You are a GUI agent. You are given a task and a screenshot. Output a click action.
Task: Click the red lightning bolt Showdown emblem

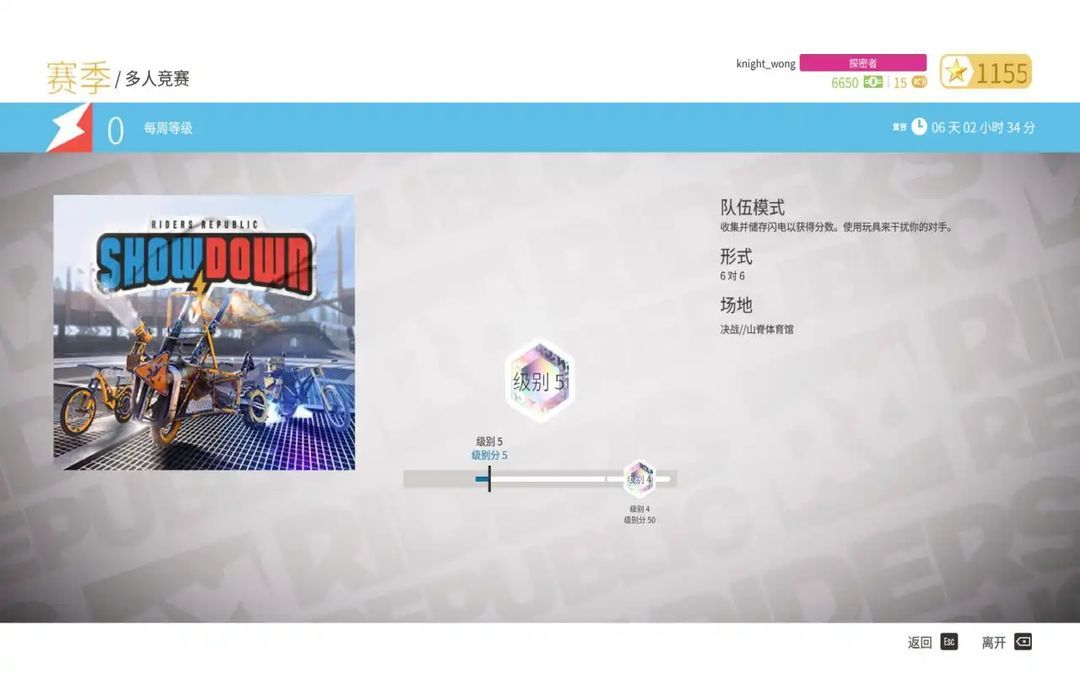point(69,127)
